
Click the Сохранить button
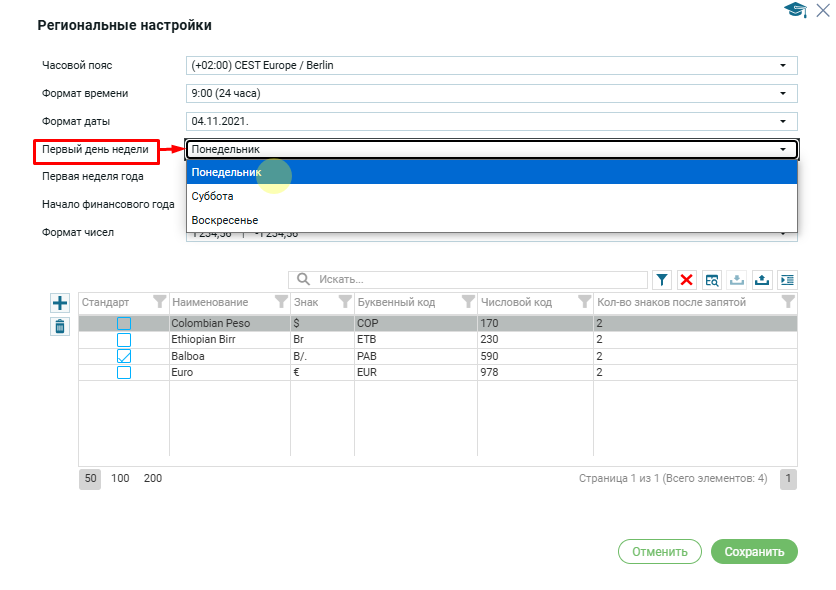[754, 552]
